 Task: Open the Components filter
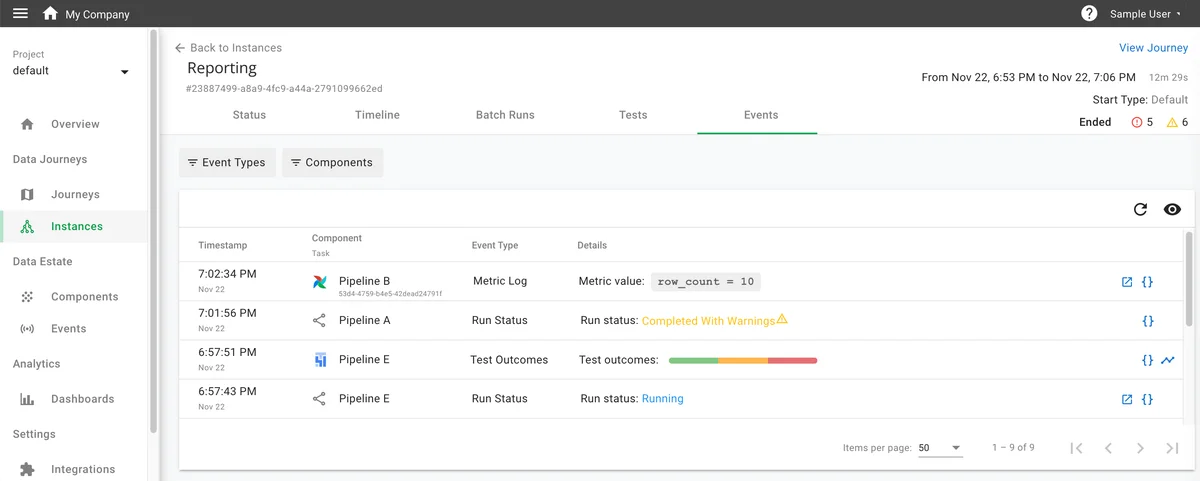332,162
